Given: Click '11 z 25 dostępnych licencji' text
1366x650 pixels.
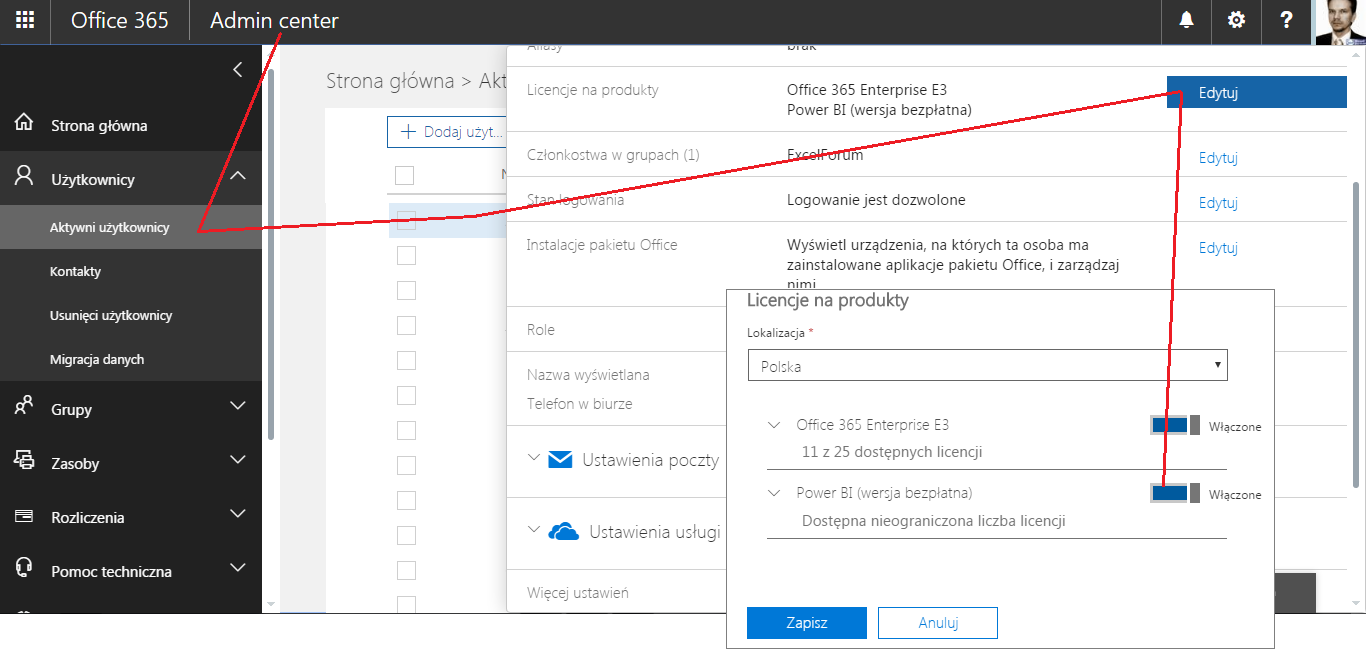Looking at the screenshot, I should [x=892, y=452].
